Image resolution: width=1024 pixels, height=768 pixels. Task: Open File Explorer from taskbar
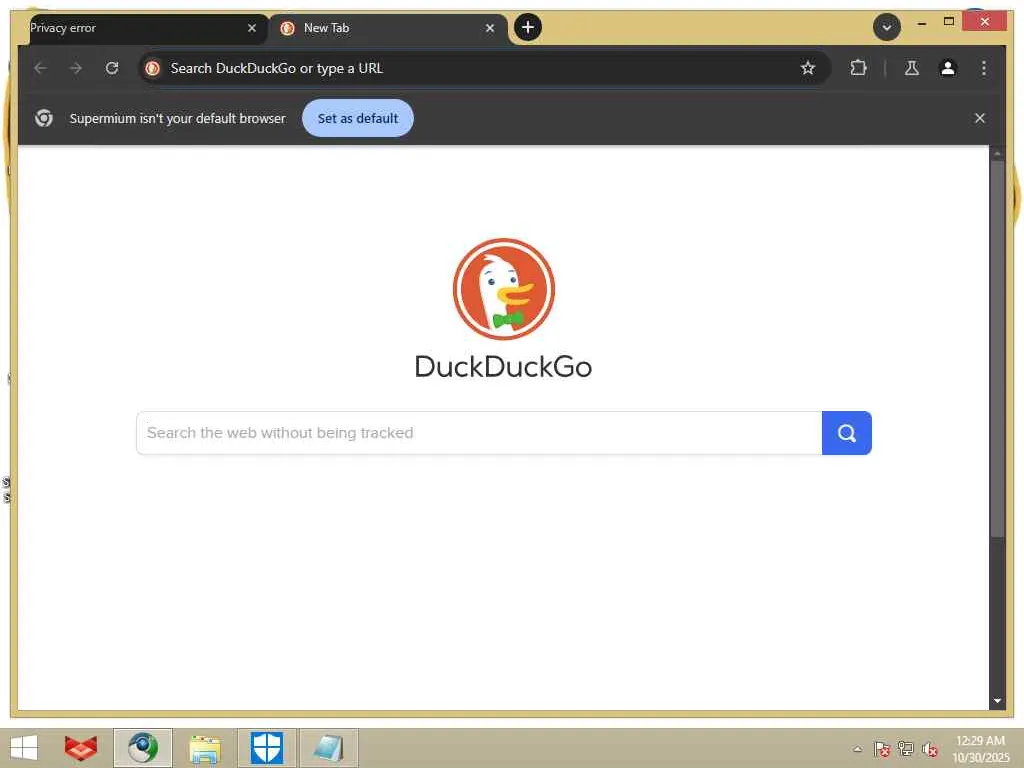204,748
